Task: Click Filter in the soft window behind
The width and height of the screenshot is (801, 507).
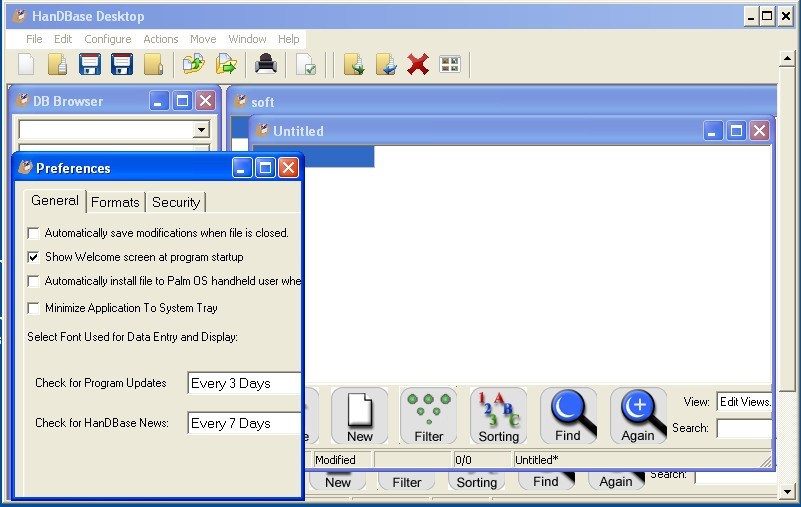Action: [407, 481]
